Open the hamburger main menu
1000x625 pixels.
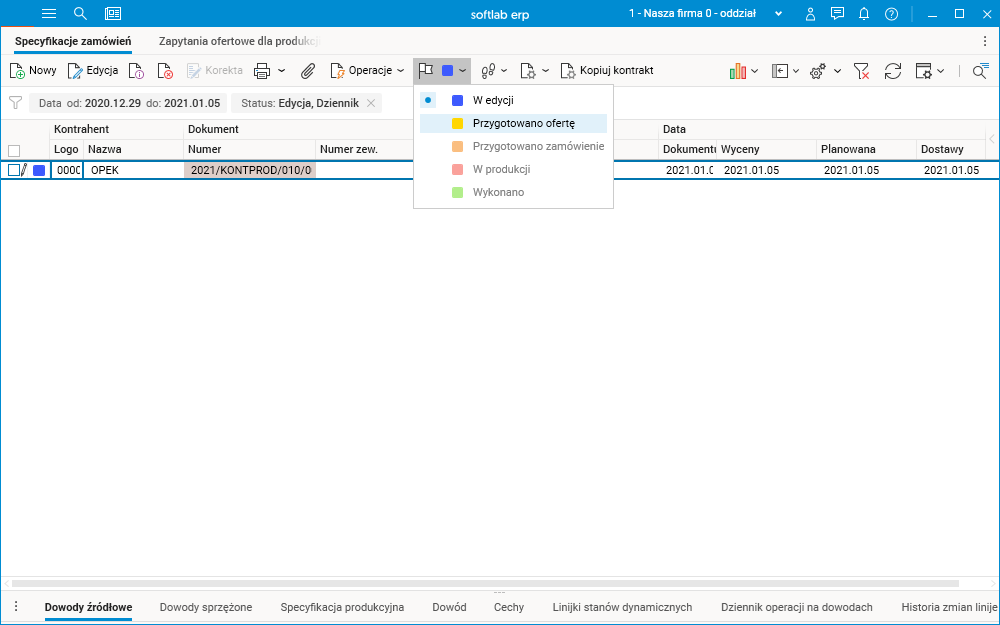48,13
